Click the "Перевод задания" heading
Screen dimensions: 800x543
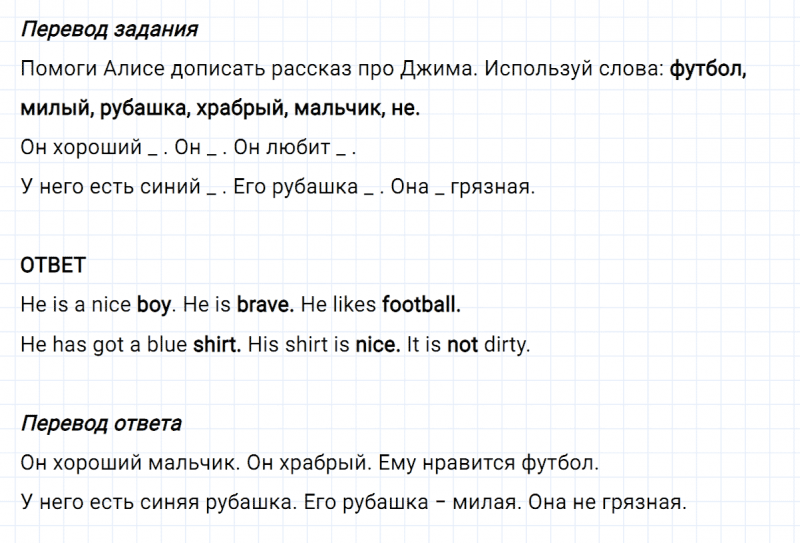pyautogui.click(x=109, y=29)
